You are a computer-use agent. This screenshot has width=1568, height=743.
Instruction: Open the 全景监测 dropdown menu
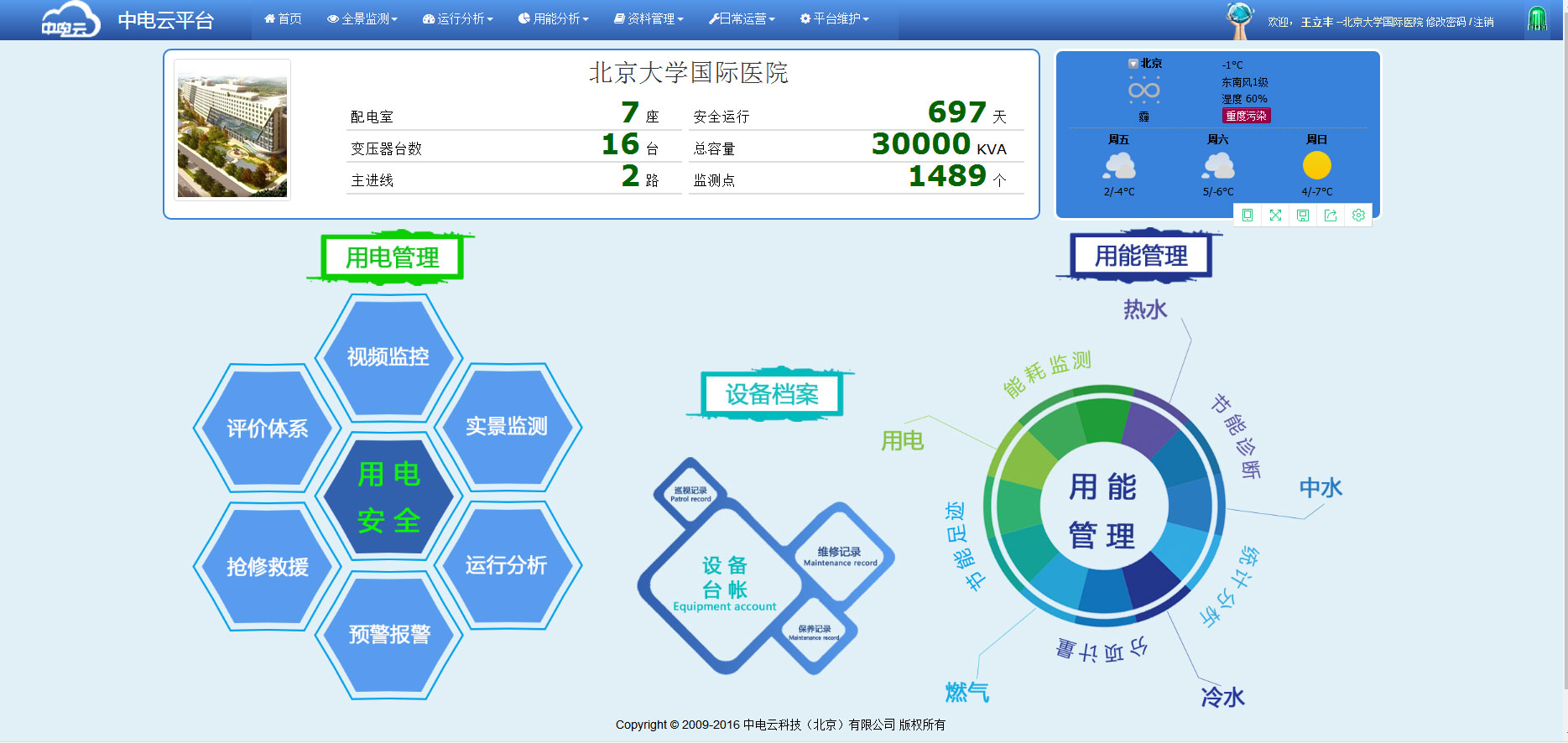click(x=362, y=18)
